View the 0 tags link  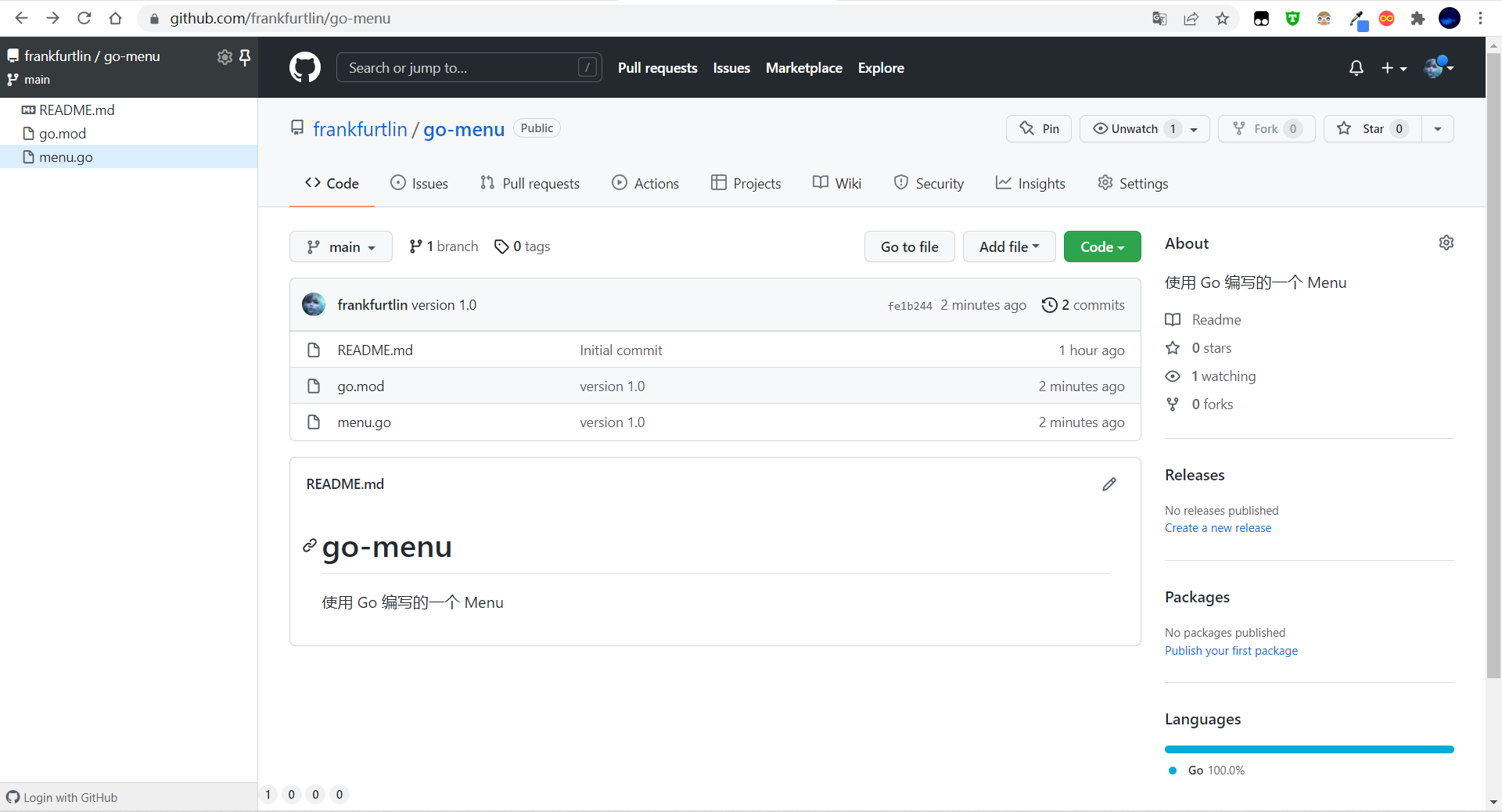(523, 246)
